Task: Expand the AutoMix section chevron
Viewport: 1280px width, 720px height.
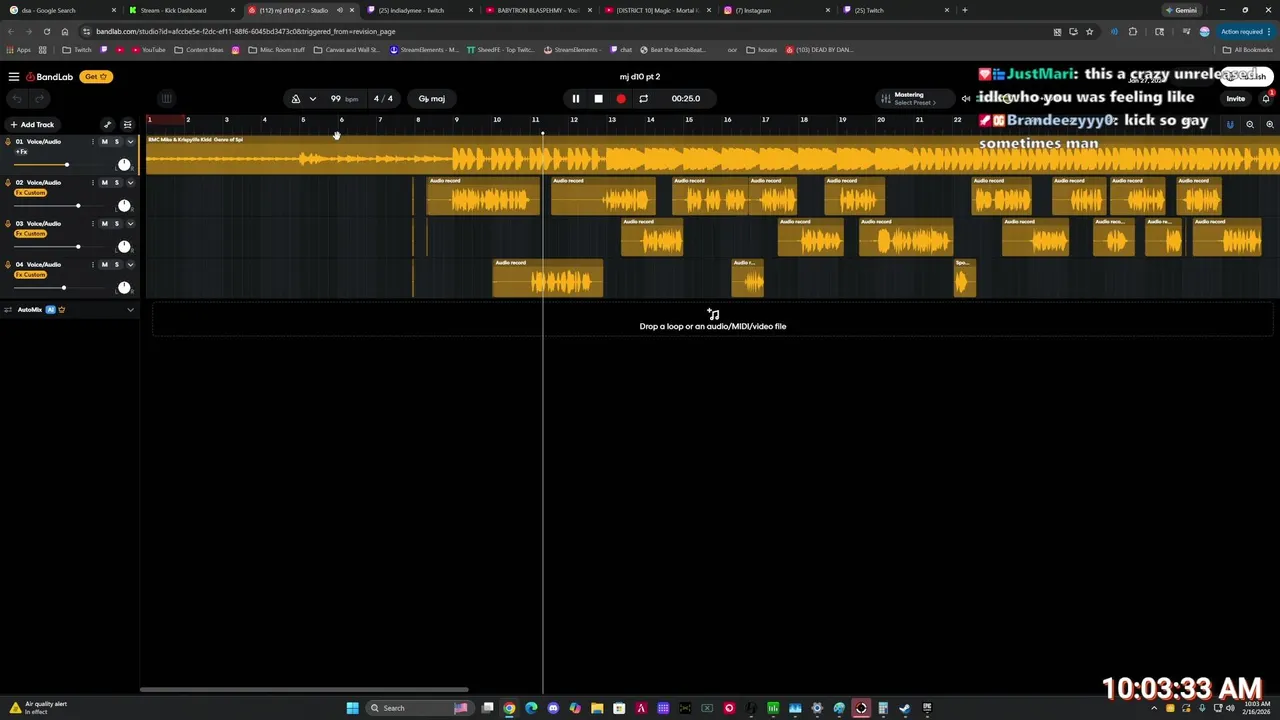Action: (x=130, y=310)
